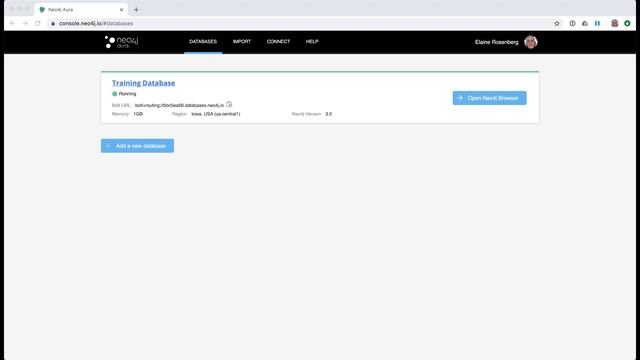Click the lock icon in the address bar
This screenshot has width=640, height=360.
click(x=53, y=24)
